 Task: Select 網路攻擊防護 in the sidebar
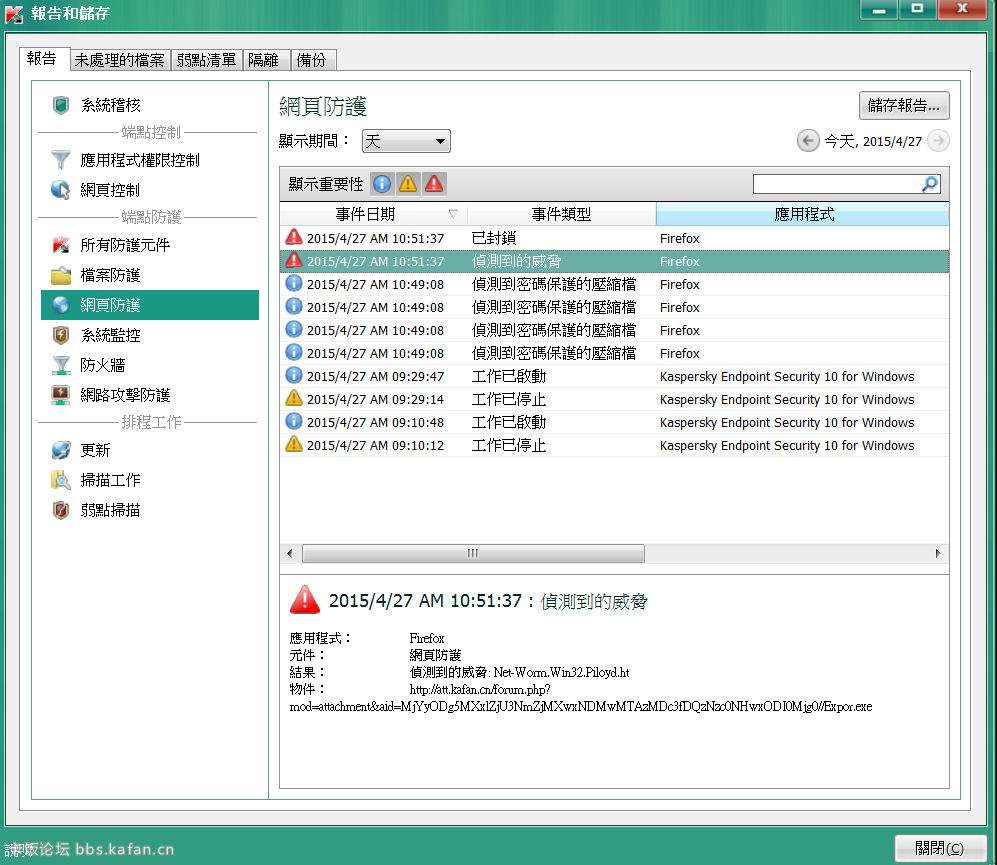[x=125, y=395]
